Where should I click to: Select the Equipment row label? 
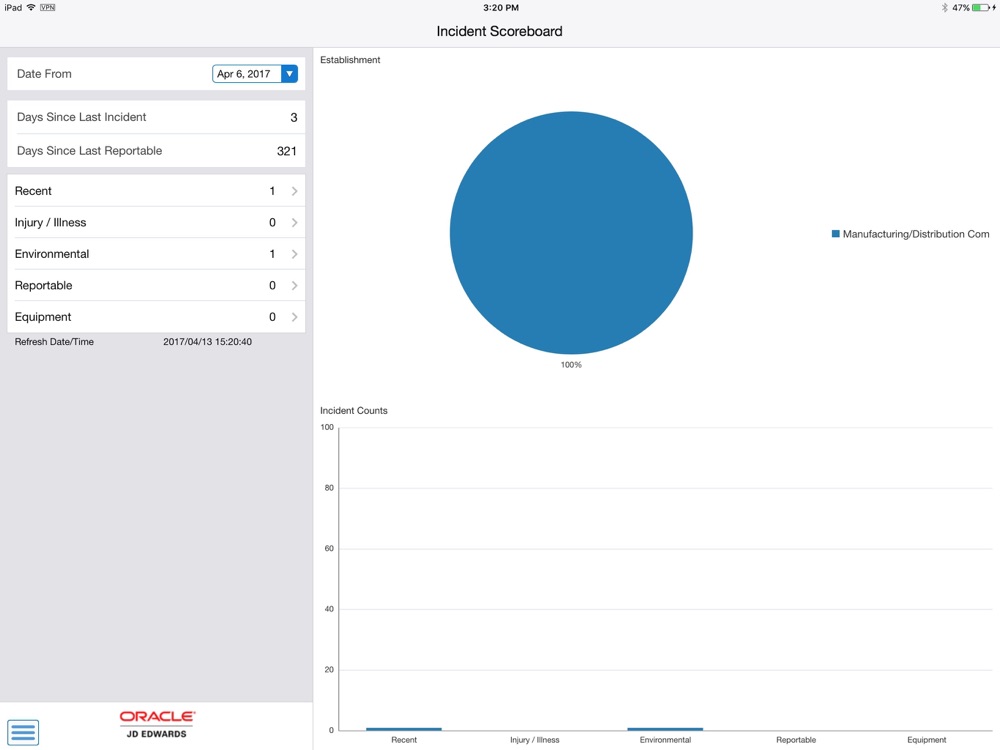point(43,317)
